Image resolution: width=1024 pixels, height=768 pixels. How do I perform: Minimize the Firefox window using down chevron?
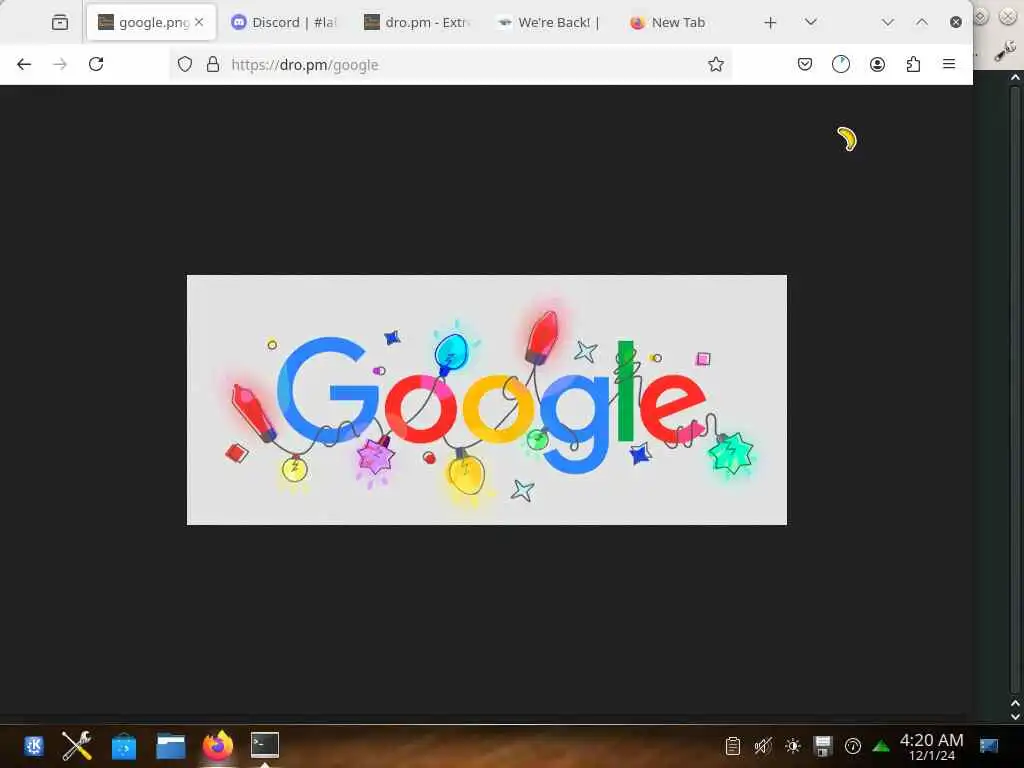pos(888,22)
